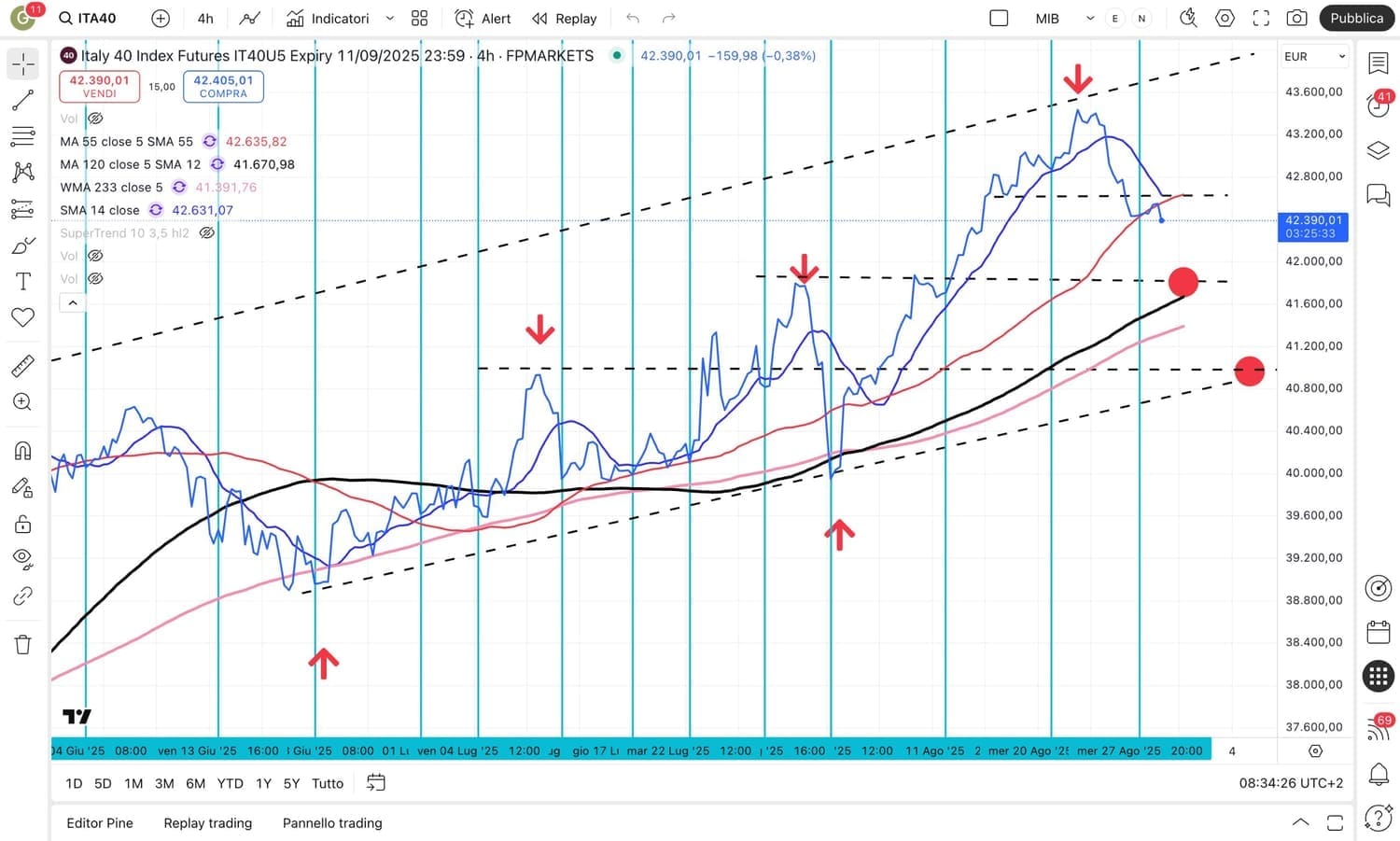Expand the favorite indicators chevron
1400x841 pixels.
click(x=390, y=18)
